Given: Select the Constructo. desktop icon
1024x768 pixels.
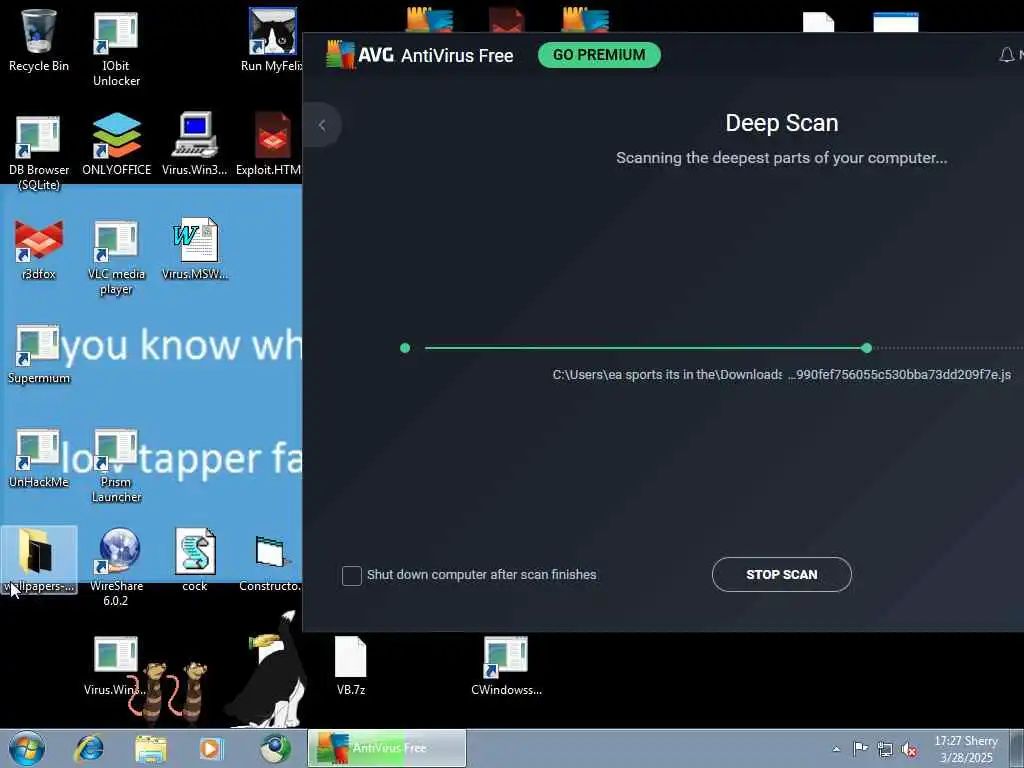Looking at the screenshot, I should [x=270, y=563].
